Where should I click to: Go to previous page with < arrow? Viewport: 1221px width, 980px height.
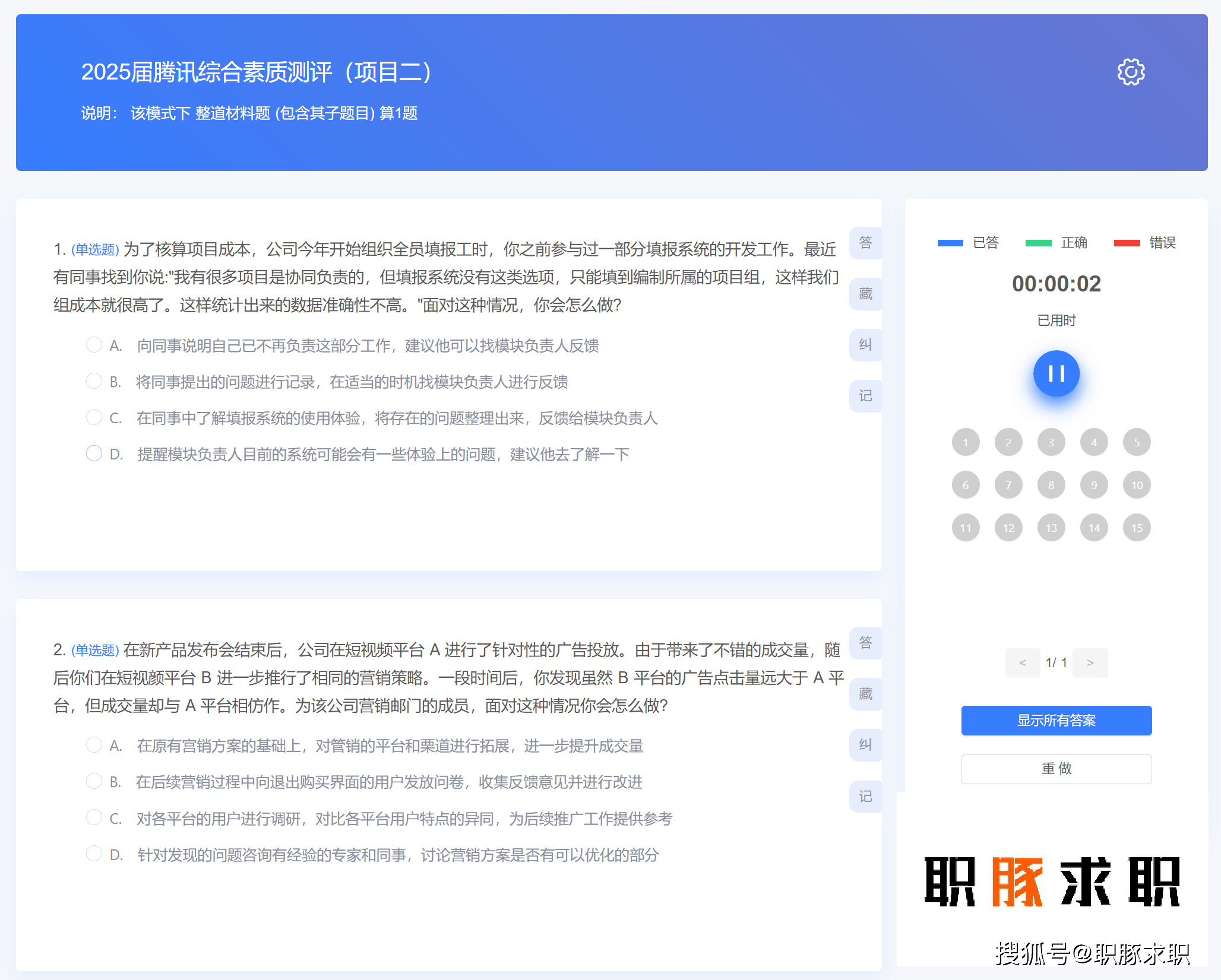click(1022, 662)
